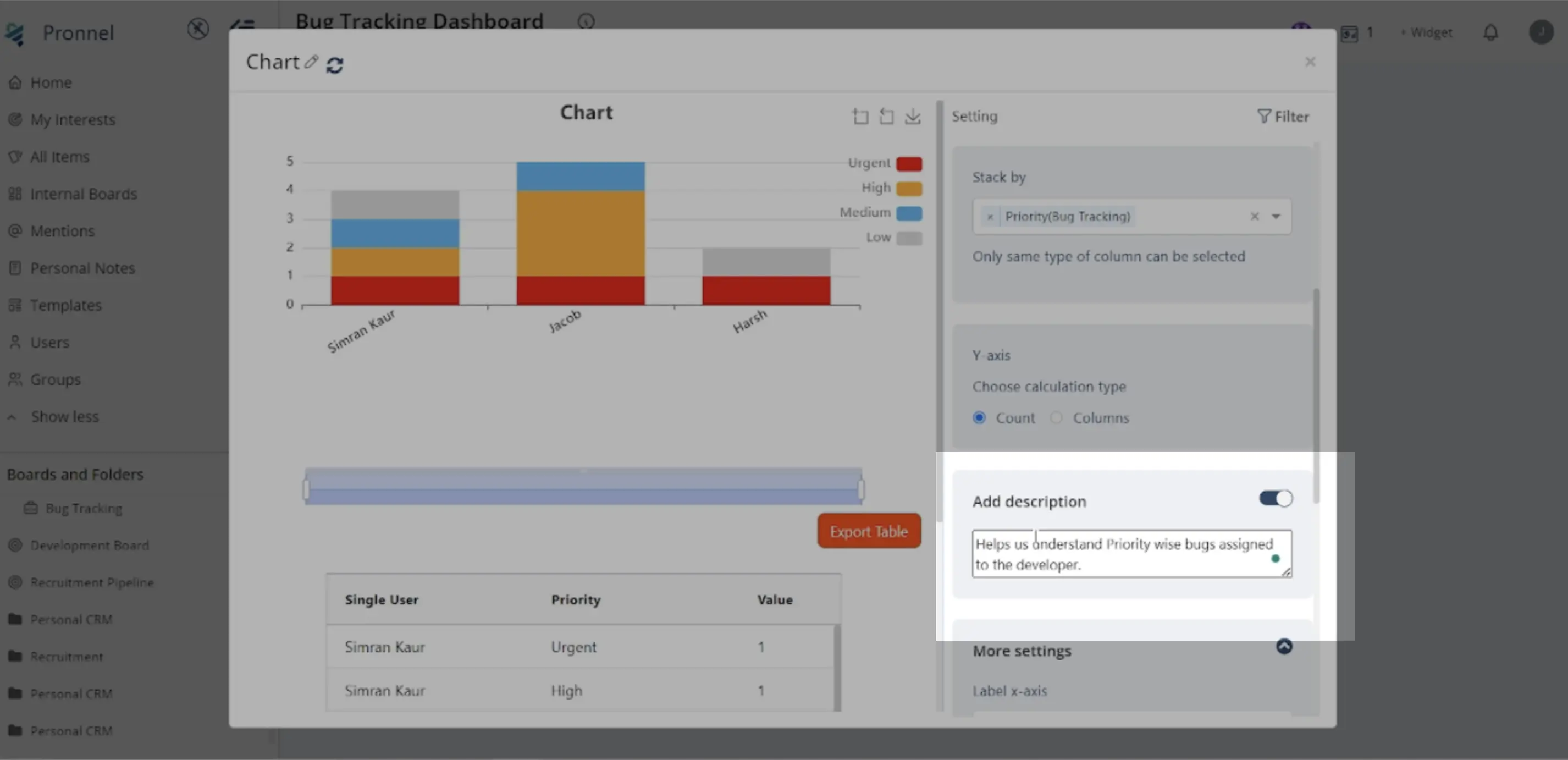Toggle the Medium legend swatch
The height and width of the screenshot is (760, 1568).
(x=909, y=213)
